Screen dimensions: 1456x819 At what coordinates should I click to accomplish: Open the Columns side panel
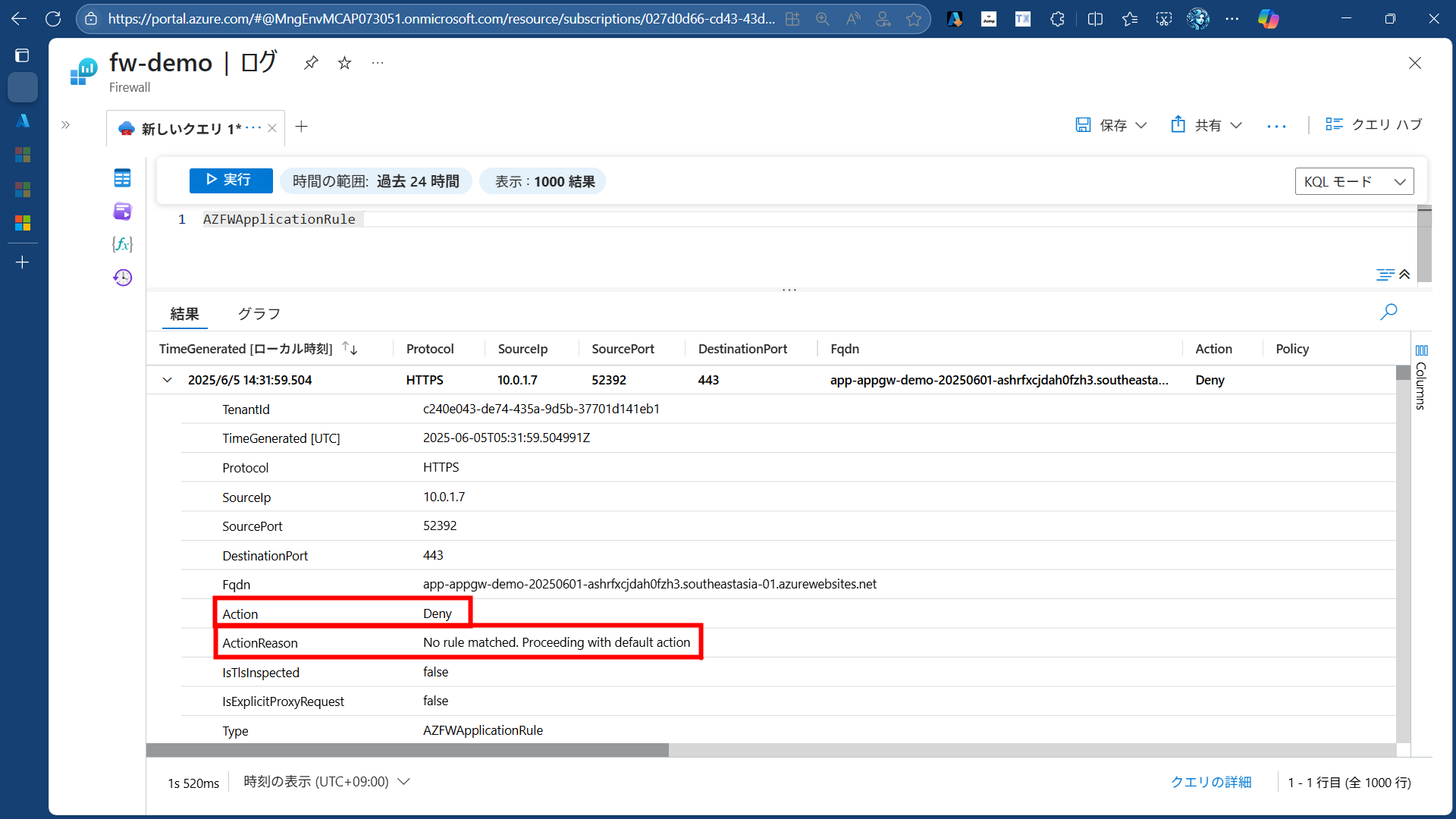[x=1421, y=376]
